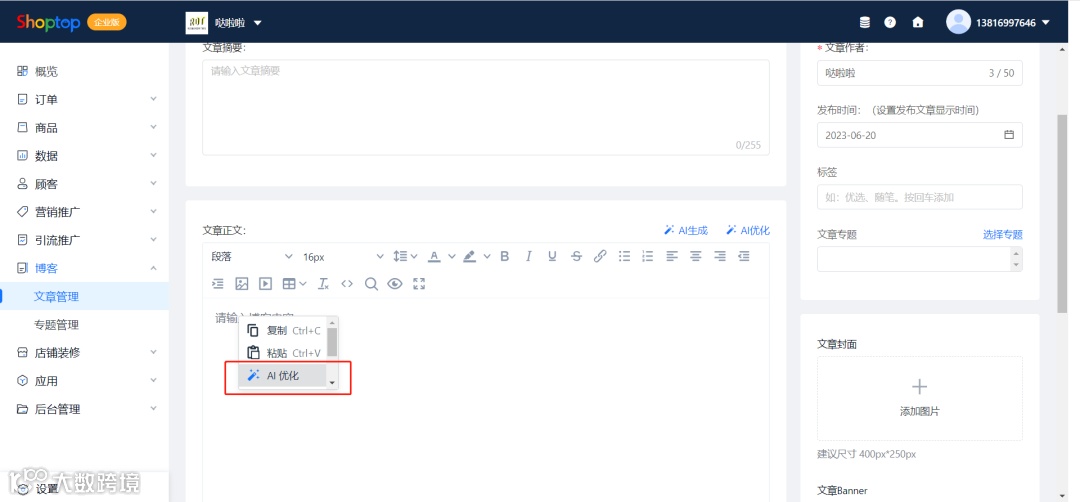Click the 文章作者 input field
1080x502 pixels.
pos(920,73)
